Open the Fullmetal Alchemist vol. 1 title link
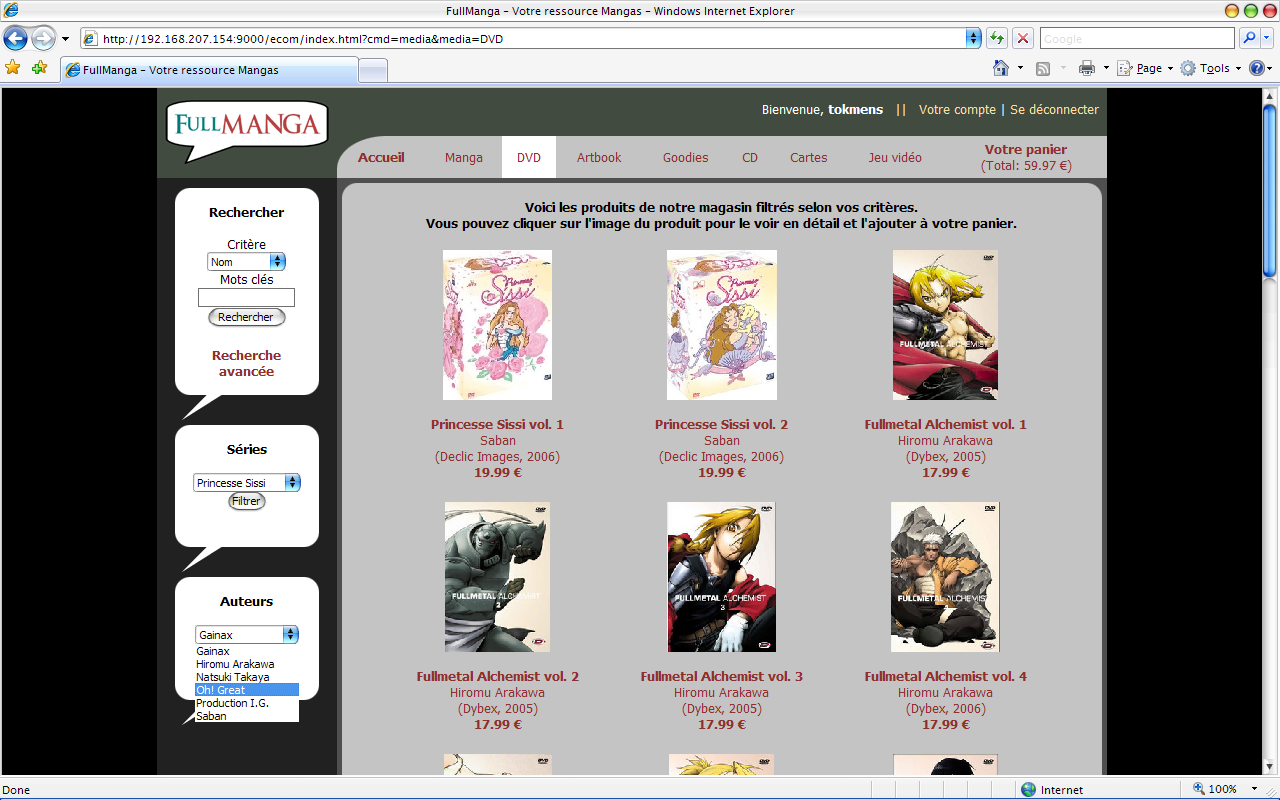 pos(945,425)
